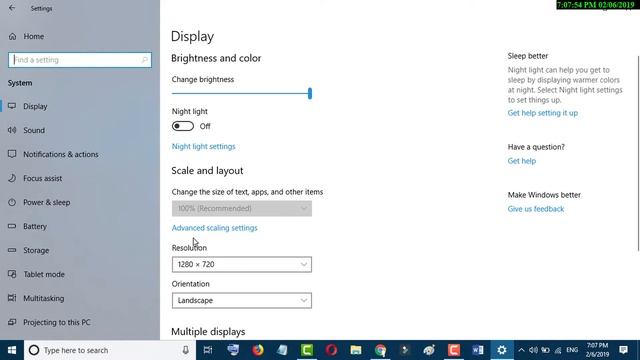The width and height of the screenshot is (640, 360).
Task: Open the taskbar clock showing 7:07 PM
Action: [x=597, y=350]
